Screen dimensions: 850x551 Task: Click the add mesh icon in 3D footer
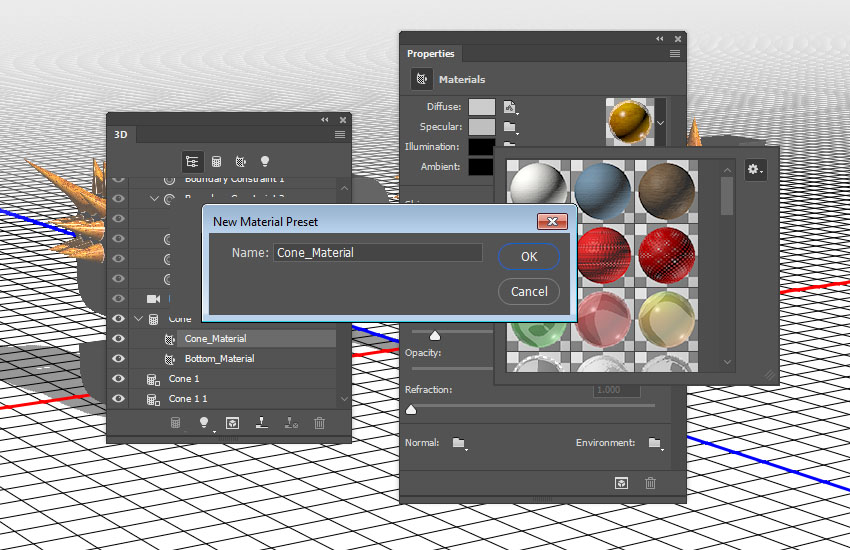click(x=175, y=422)
